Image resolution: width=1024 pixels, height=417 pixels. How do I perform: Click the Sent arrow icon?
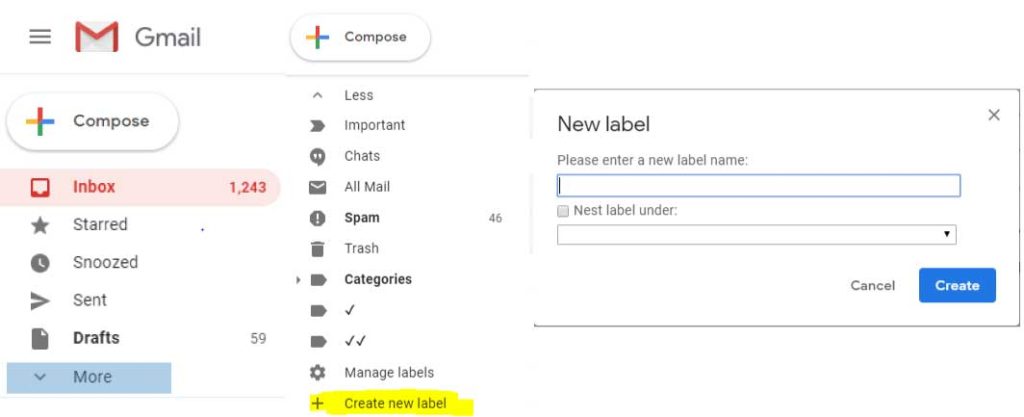(x=40, y=300)
